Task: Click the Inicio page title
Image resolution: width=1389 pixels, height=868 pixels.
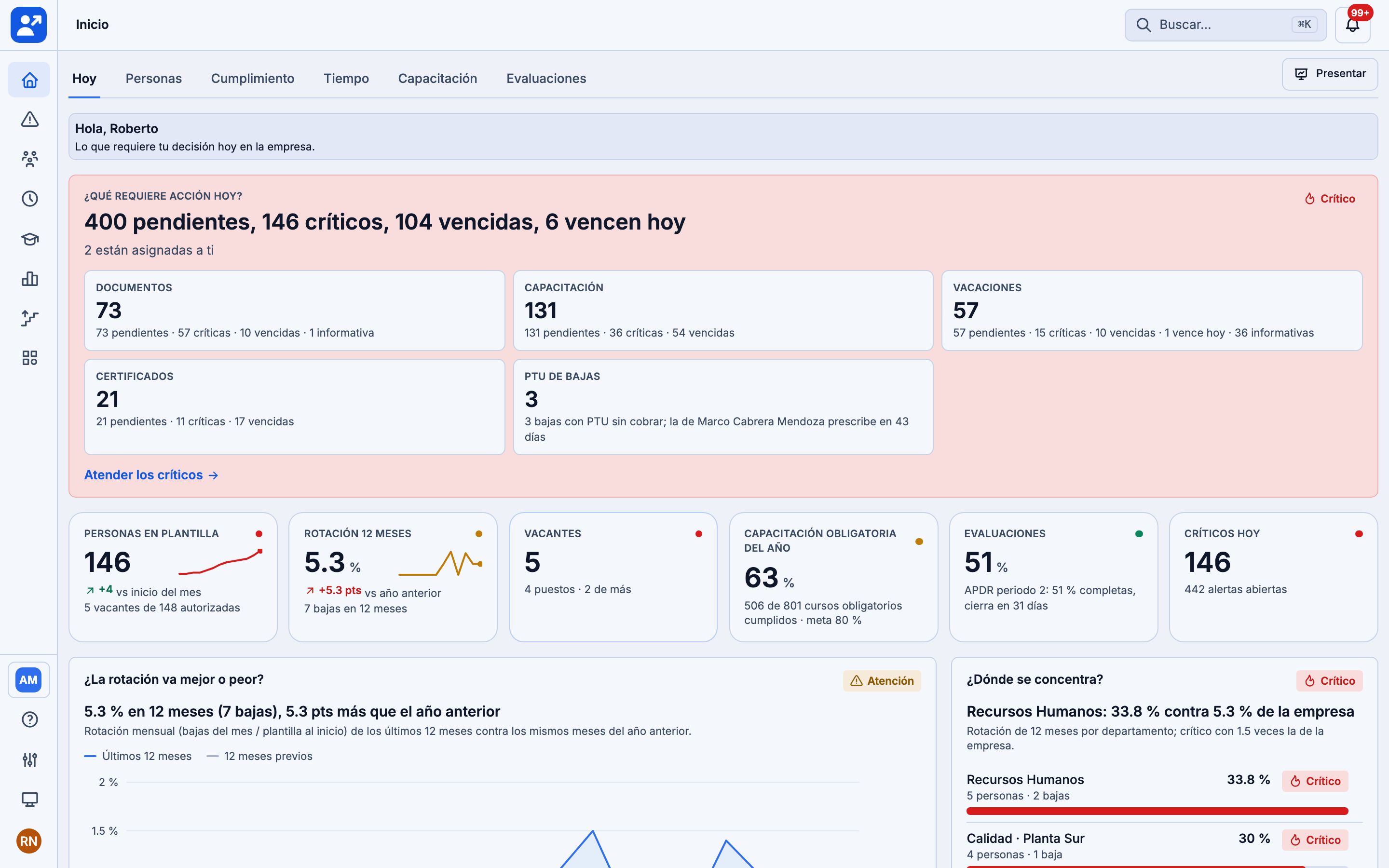Action: point(93,25)
